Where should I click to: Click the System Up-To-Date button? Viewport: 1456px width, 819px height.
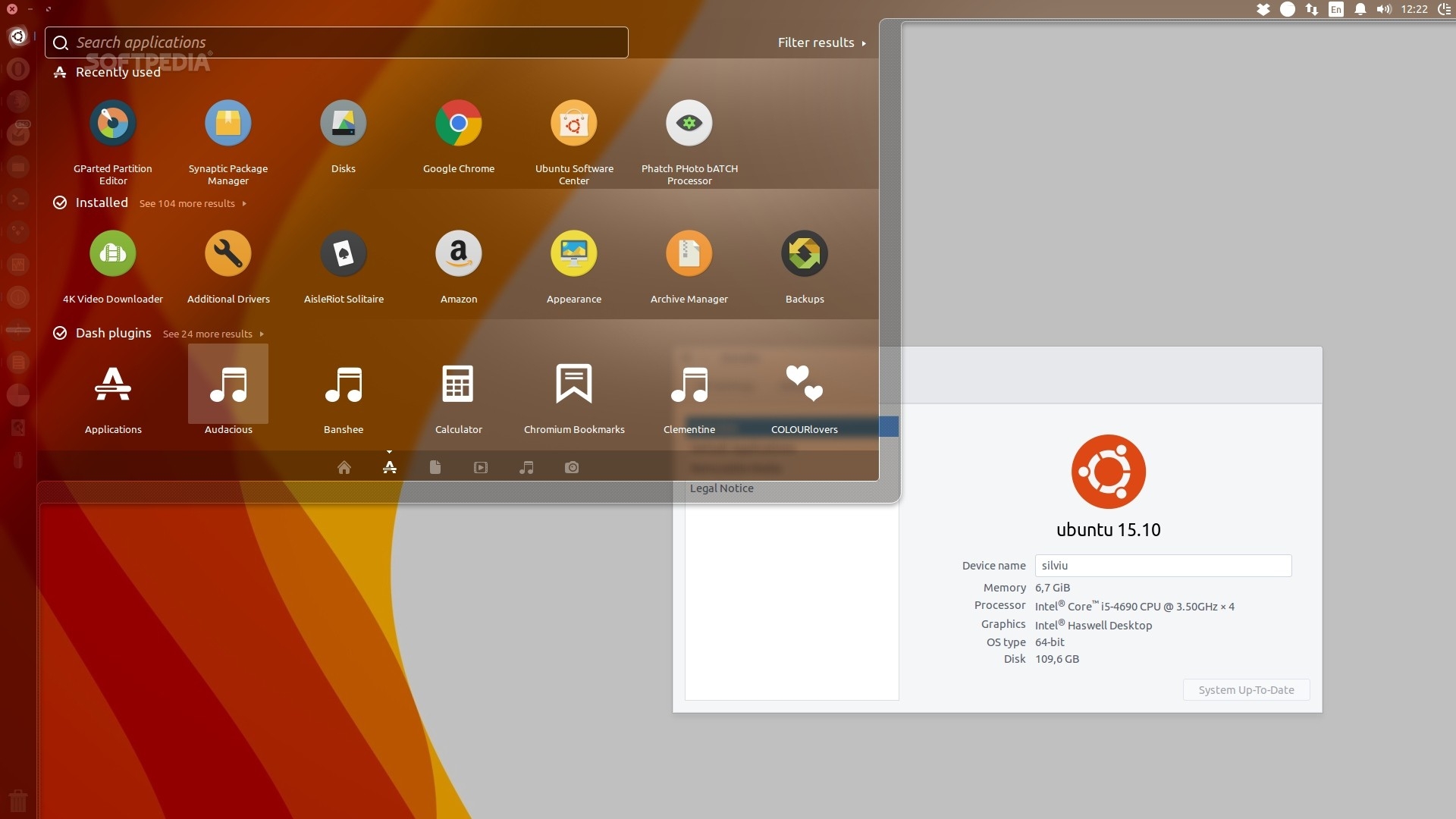1246,690
